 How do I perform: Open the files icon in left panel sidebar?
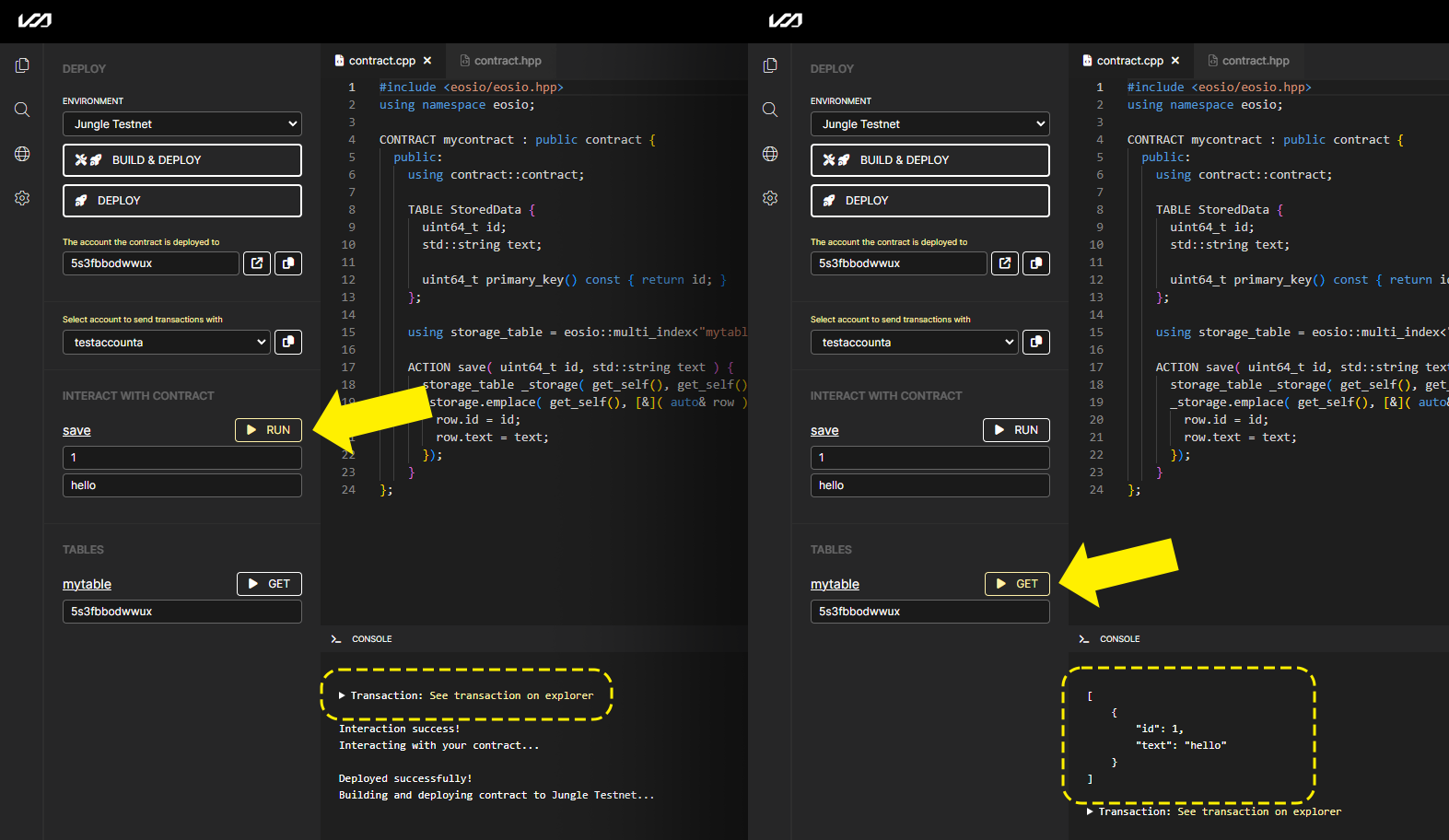(22, 65)
